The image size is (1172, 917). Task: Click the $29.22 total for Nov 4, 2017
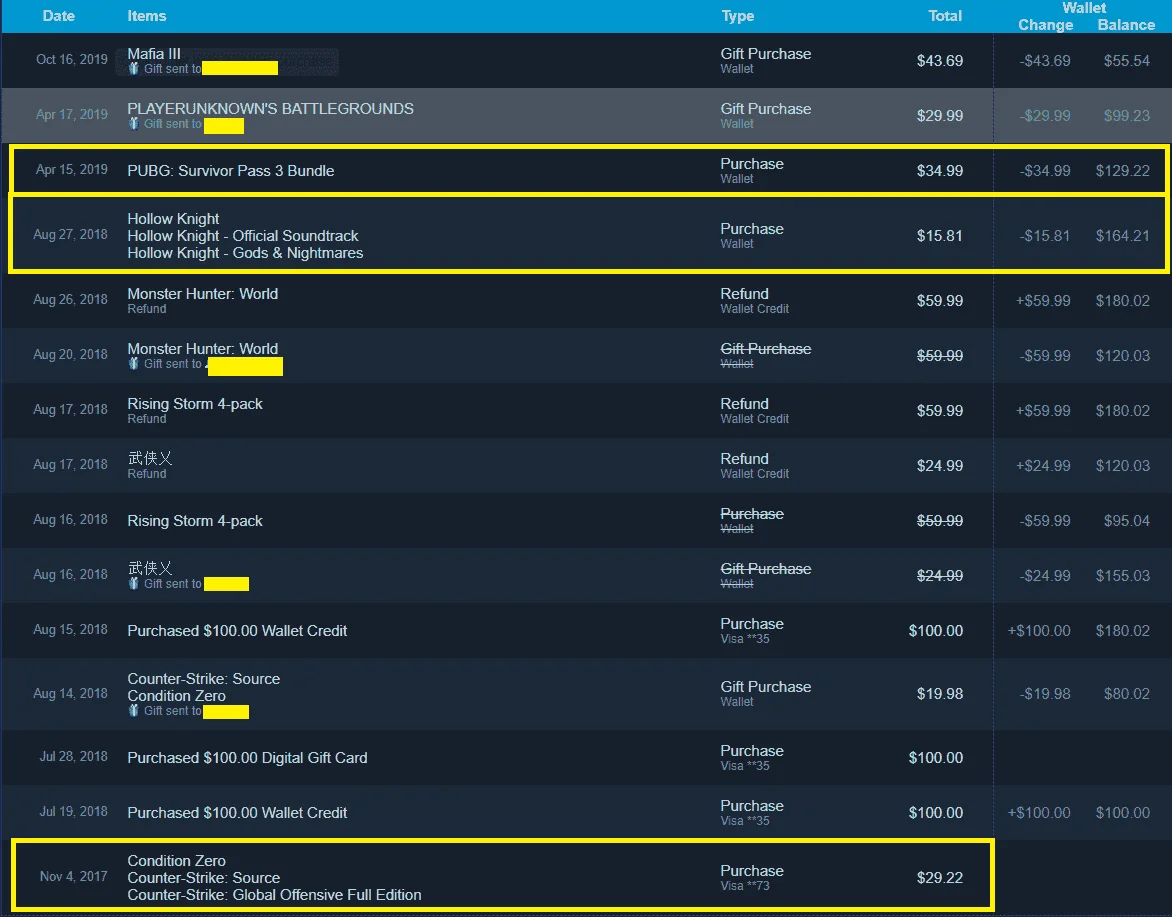click(940, 877)
